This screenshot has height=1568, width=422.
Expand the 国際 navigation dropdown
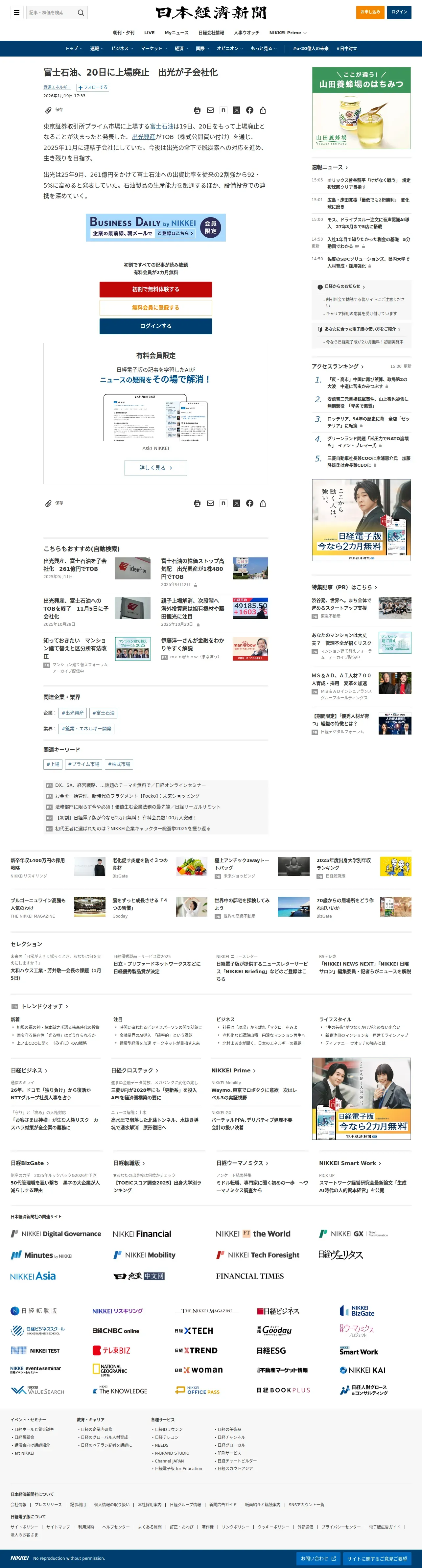(202, 49)
